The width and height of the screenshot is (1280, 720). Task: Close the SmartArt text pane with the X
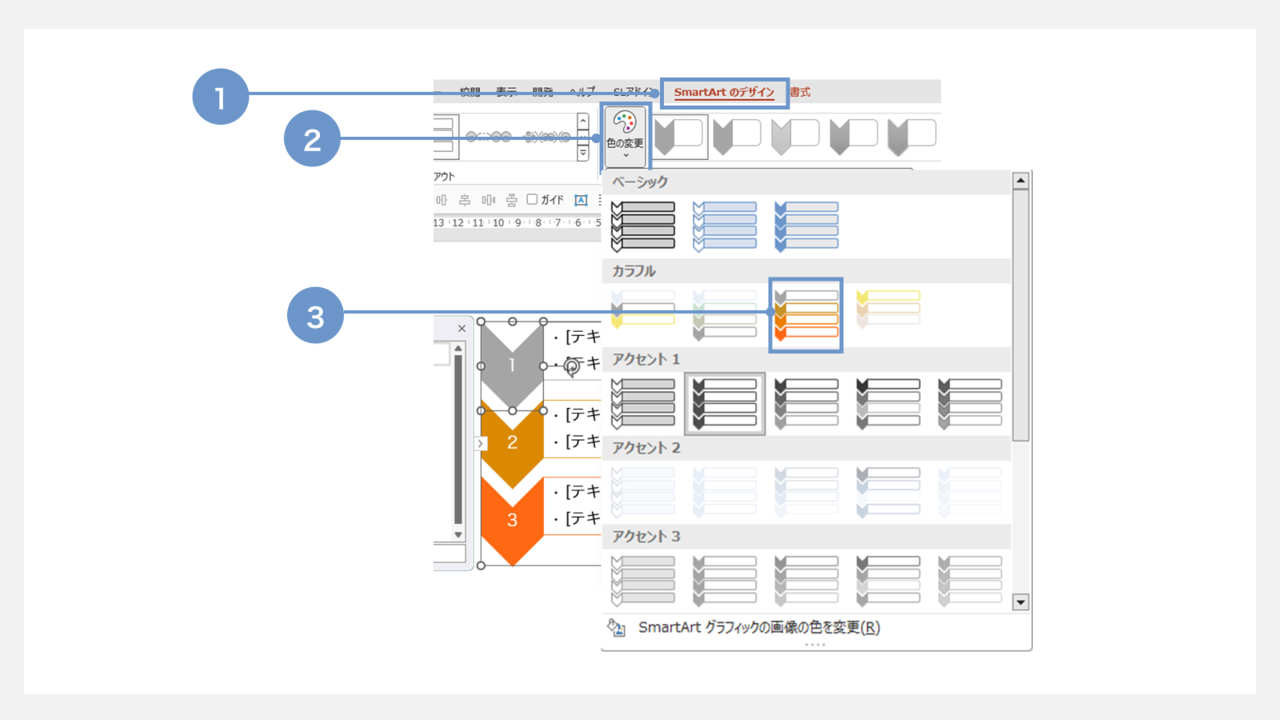(462, 328)
